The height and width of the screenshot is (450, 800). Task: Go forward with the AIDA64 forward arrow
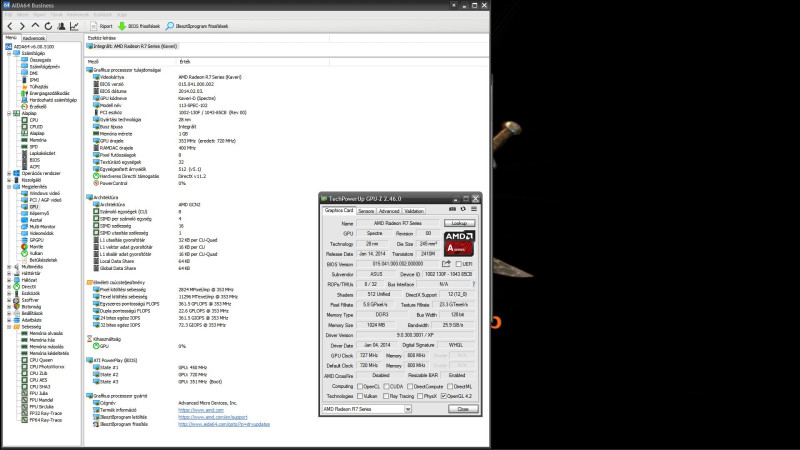coord(22,26)
